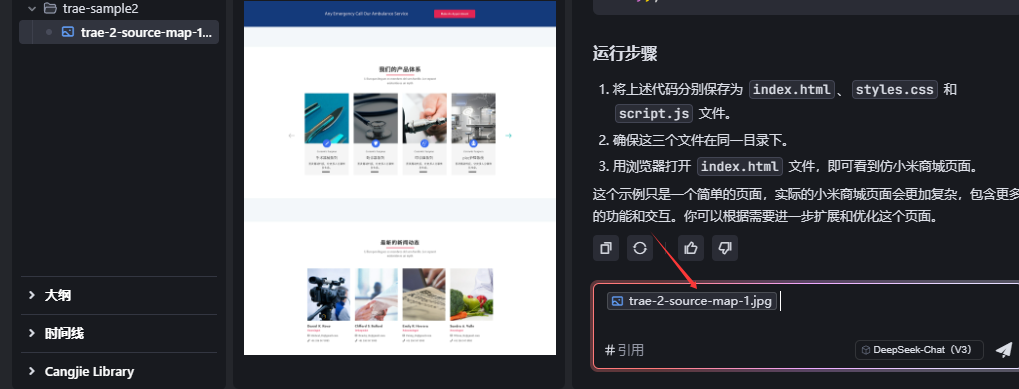Click the image icon inside the attachment chip
This screenshot has width=1019, height=389.
pos(618,301)
